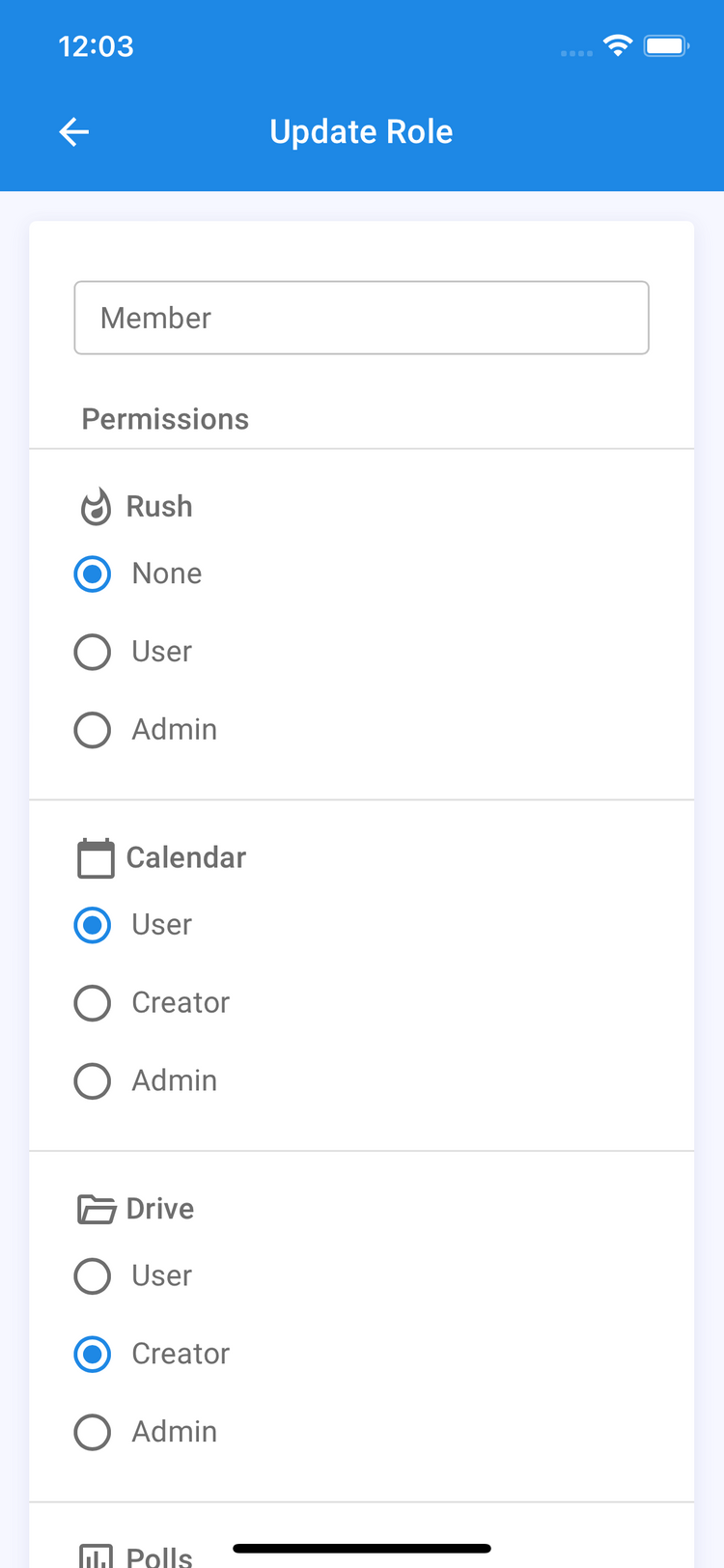Tap the Permissions section heading
The width and height of the screenshot is (724, 1568).
pos(165,419)
